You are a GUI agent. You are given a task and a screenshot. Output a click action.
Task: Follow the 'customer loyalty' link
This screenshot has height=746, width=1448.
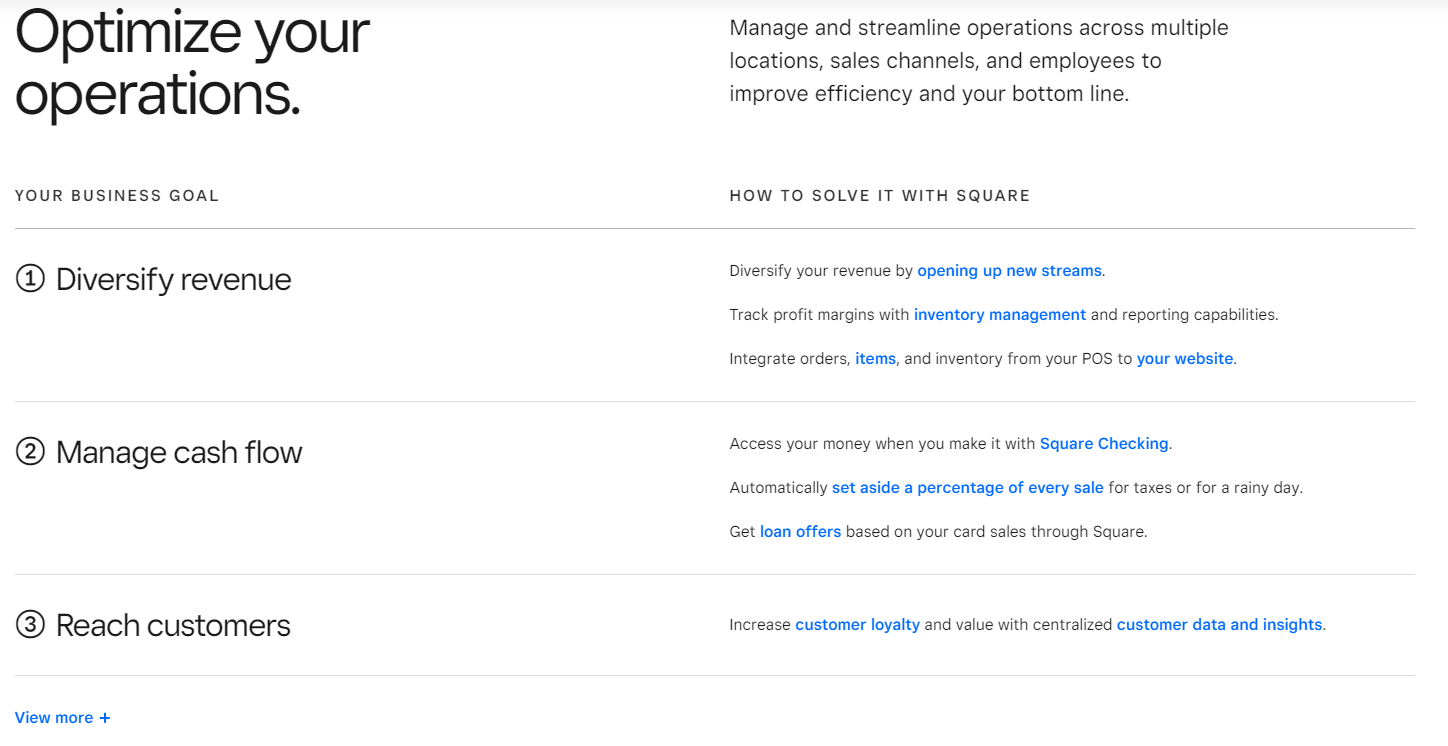857,625
